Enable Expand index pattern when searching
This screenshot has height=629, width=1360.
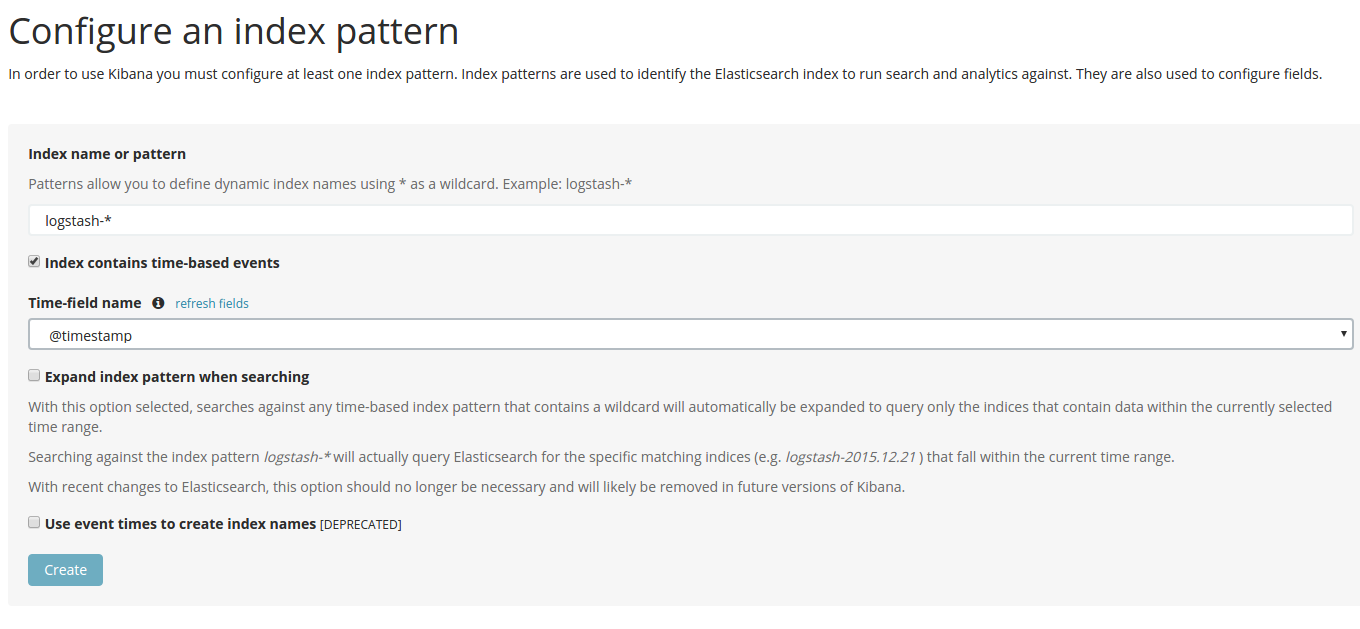point(33,374)
